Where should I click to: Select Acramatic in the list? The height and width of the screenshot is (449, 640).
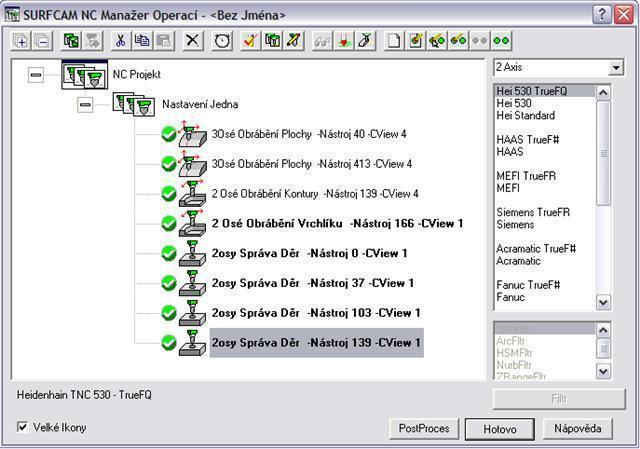544,261
